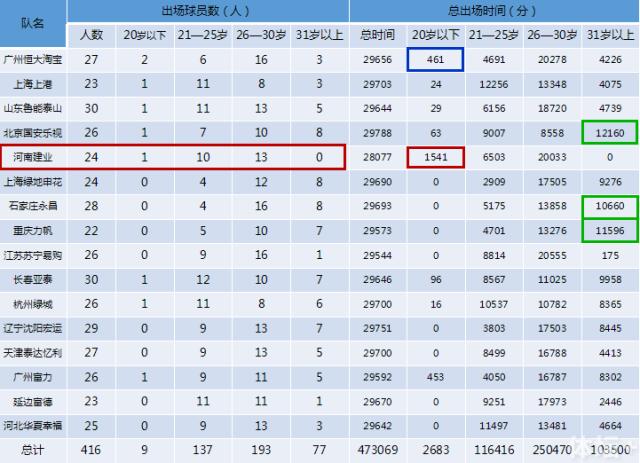Select the 出场球员数（人） header
The width and height of the screenshot is (640, 463).
206,10
